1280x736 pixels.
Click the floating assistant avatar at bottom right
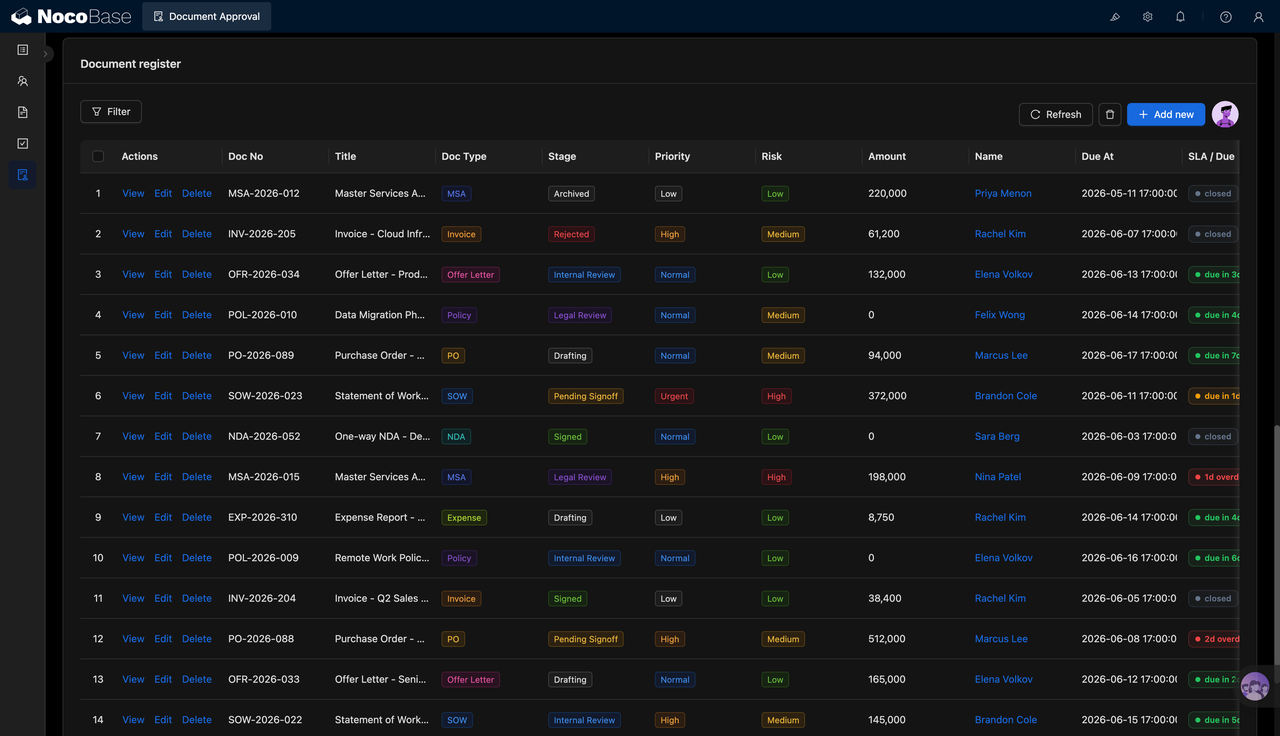pos(1255,687)
